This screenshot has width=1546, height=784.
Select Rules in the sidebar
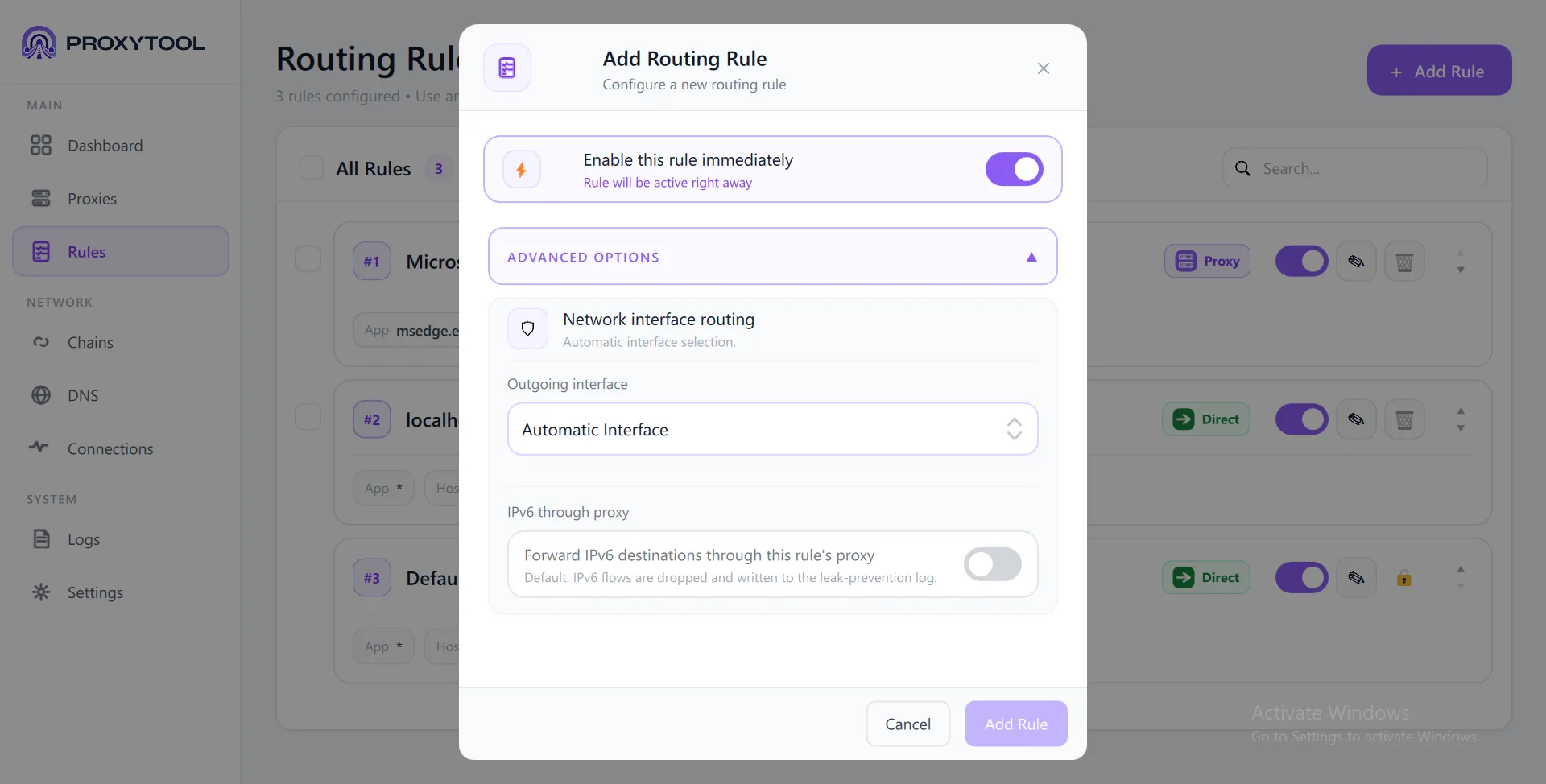pos(121,252)
